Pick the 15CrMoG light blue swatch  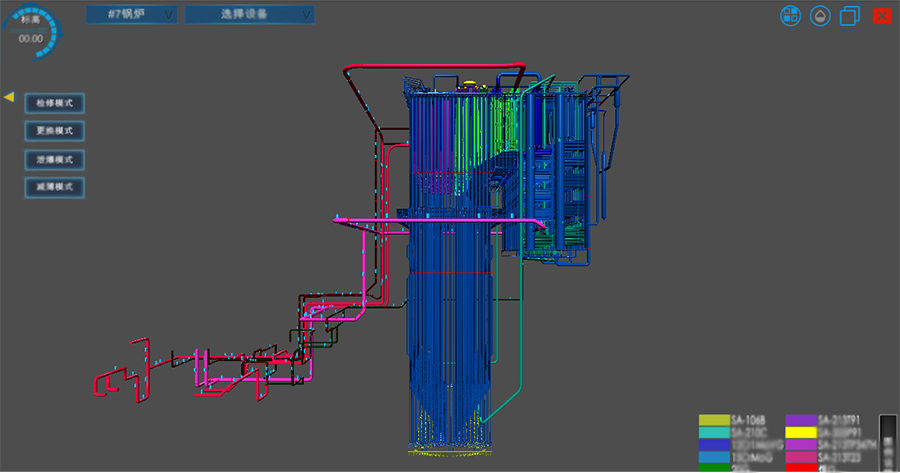coord(714,457)
